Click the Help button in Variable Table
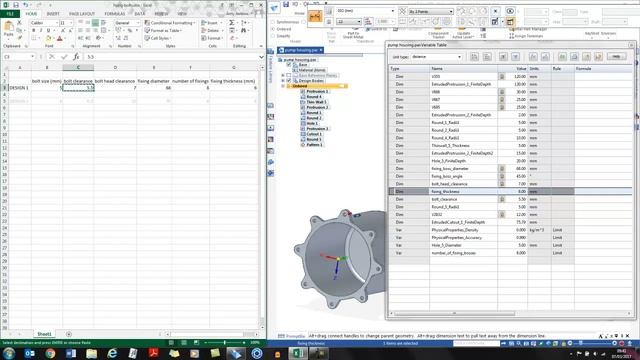 [616, 57]
